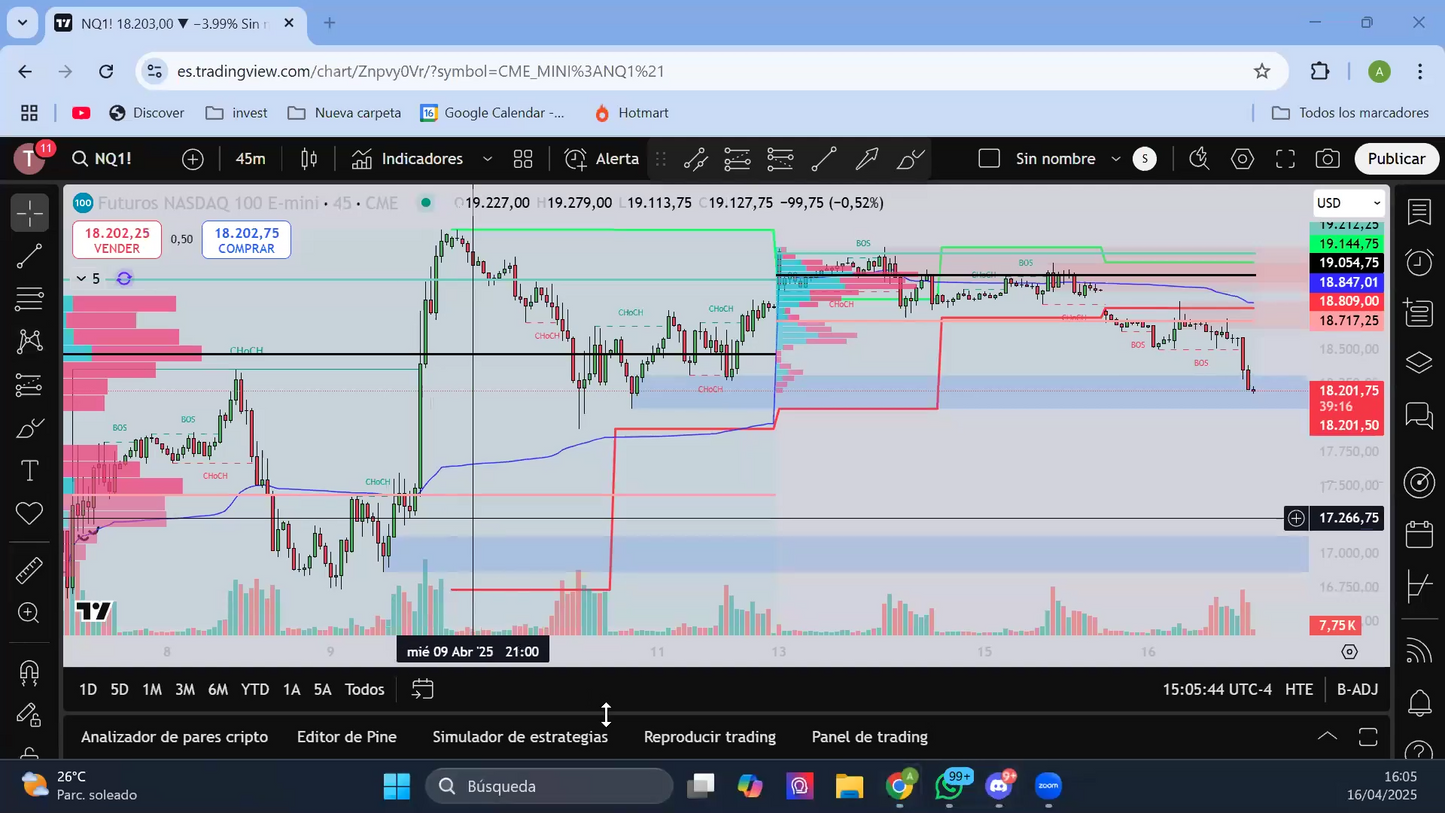
Task: Click the Publicar button
Action: 1396,159
